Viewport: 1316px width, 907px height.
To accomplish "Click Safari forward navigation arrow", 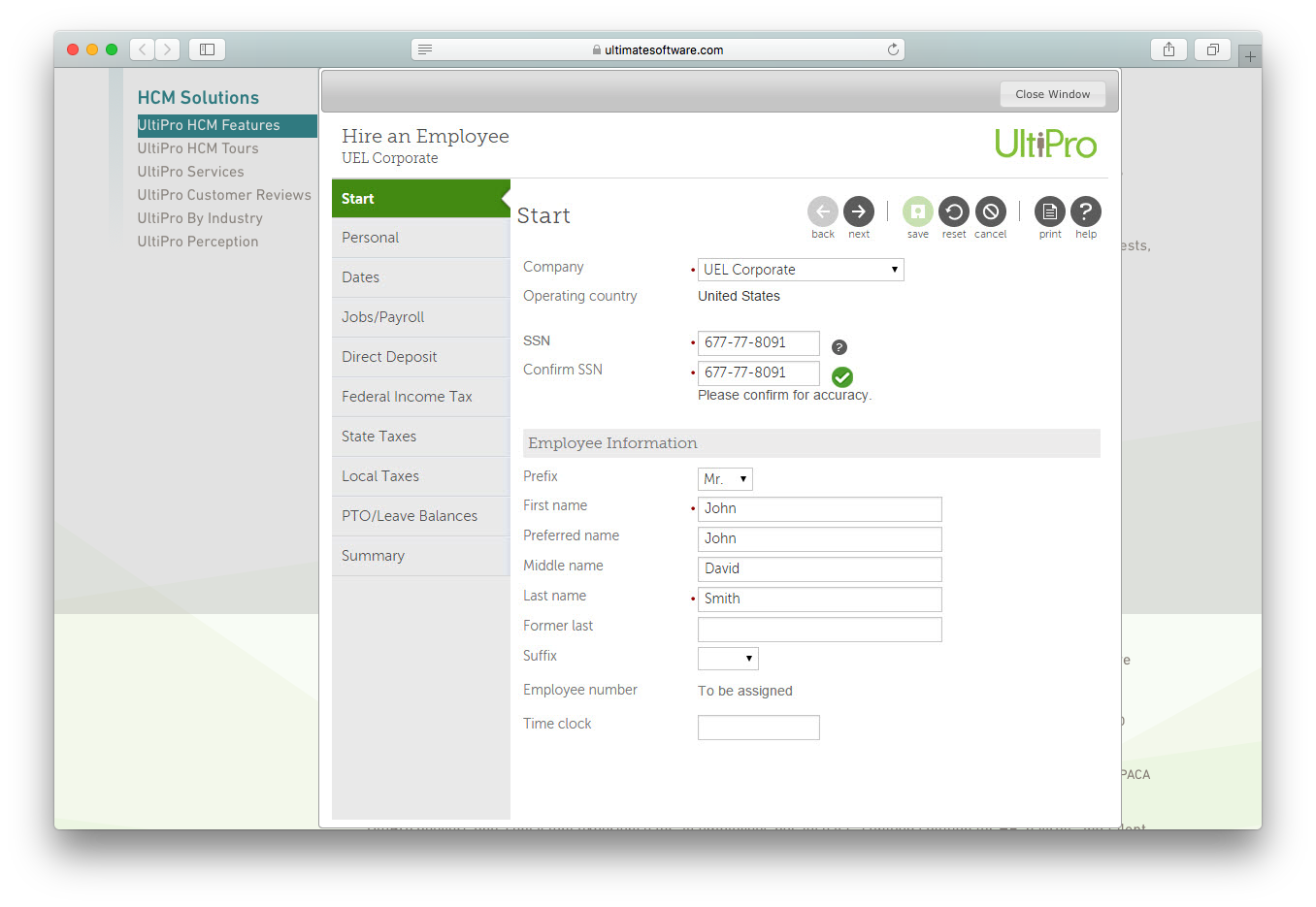I will (x=168, y=49).
